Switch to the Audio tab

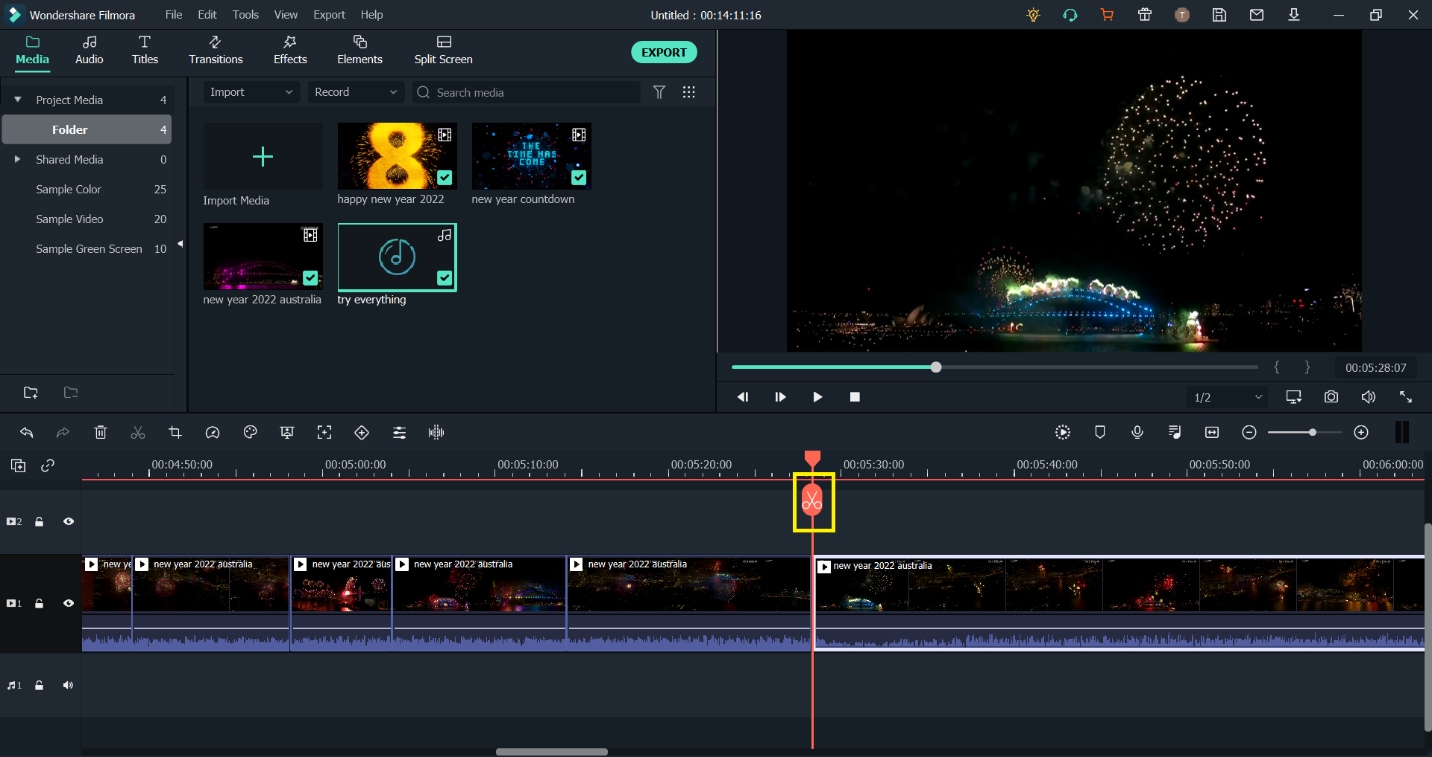(x=89, y=50)
